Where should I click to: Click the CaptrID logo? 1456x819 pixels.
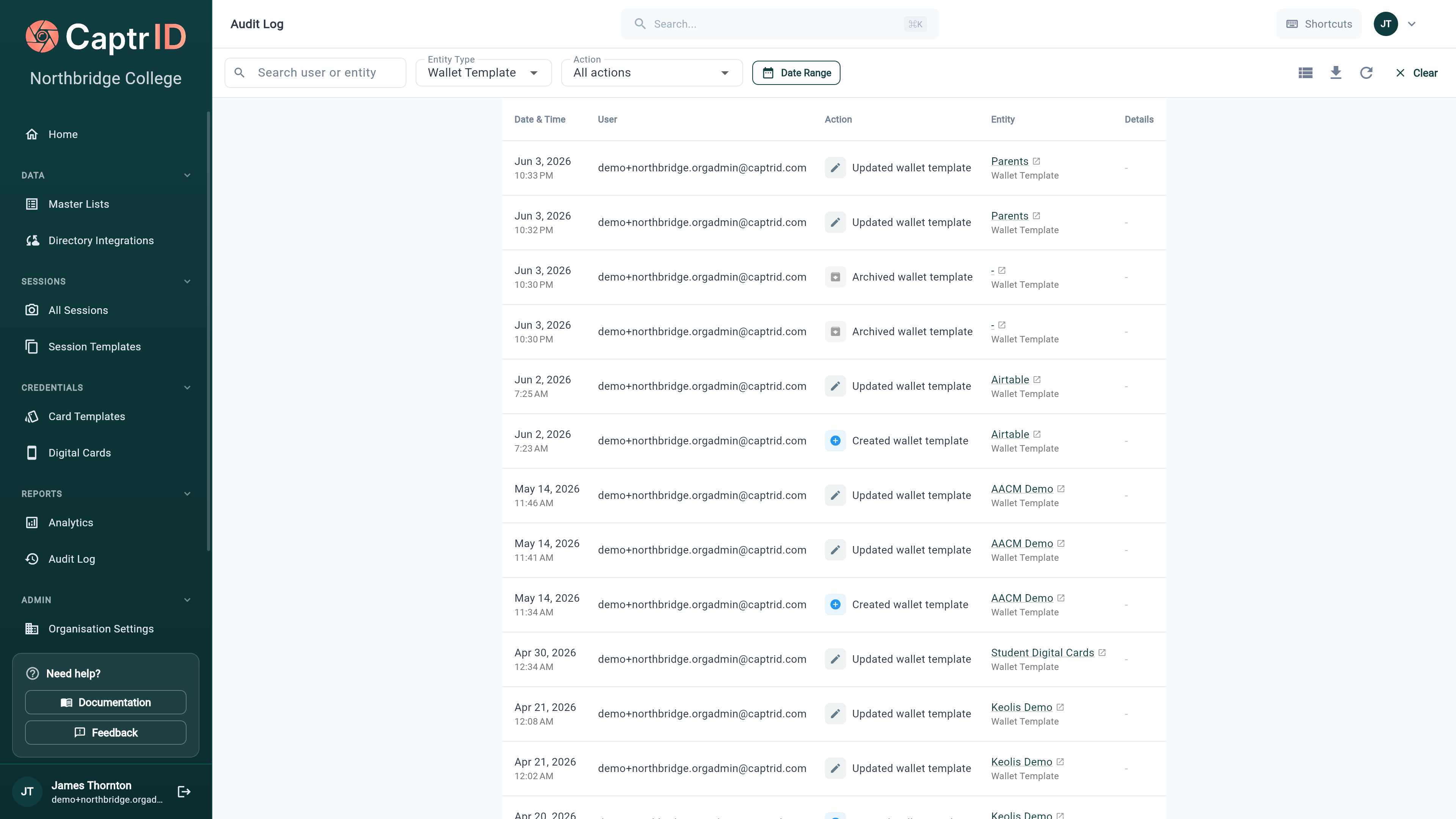tap(106, 37)
